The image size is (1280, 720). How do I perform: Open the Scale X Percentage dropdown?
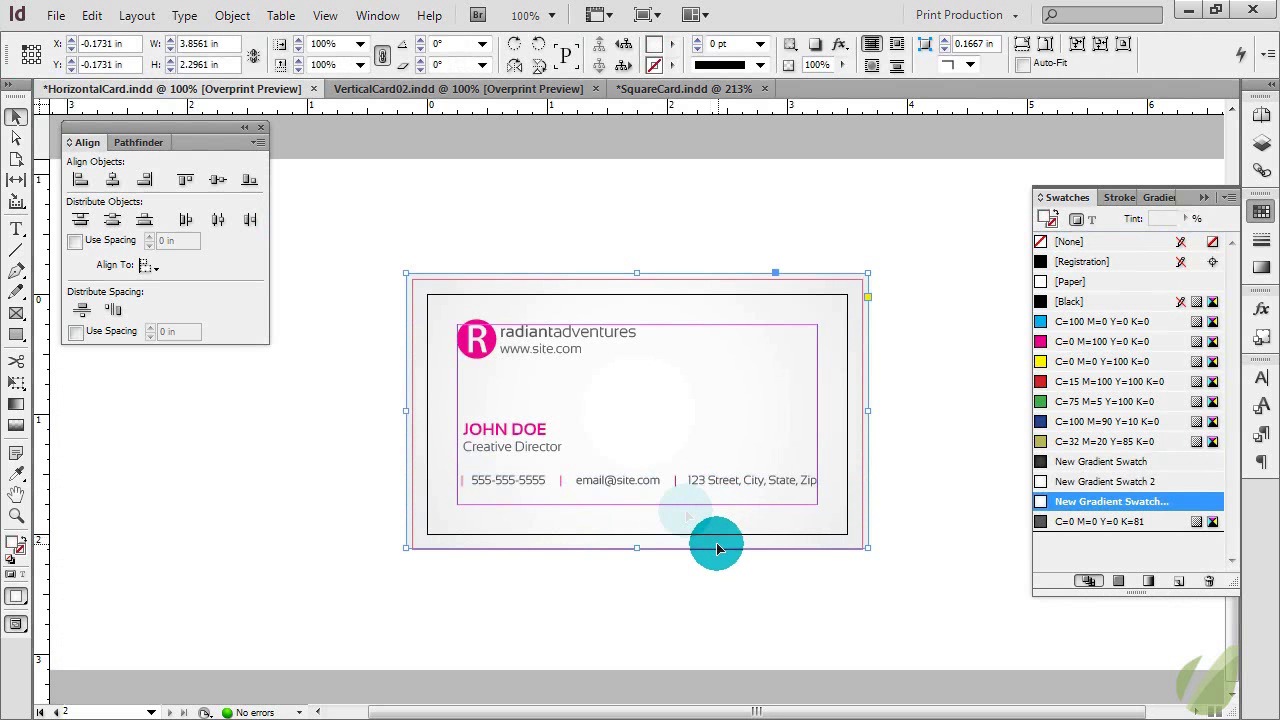[360, 44]
